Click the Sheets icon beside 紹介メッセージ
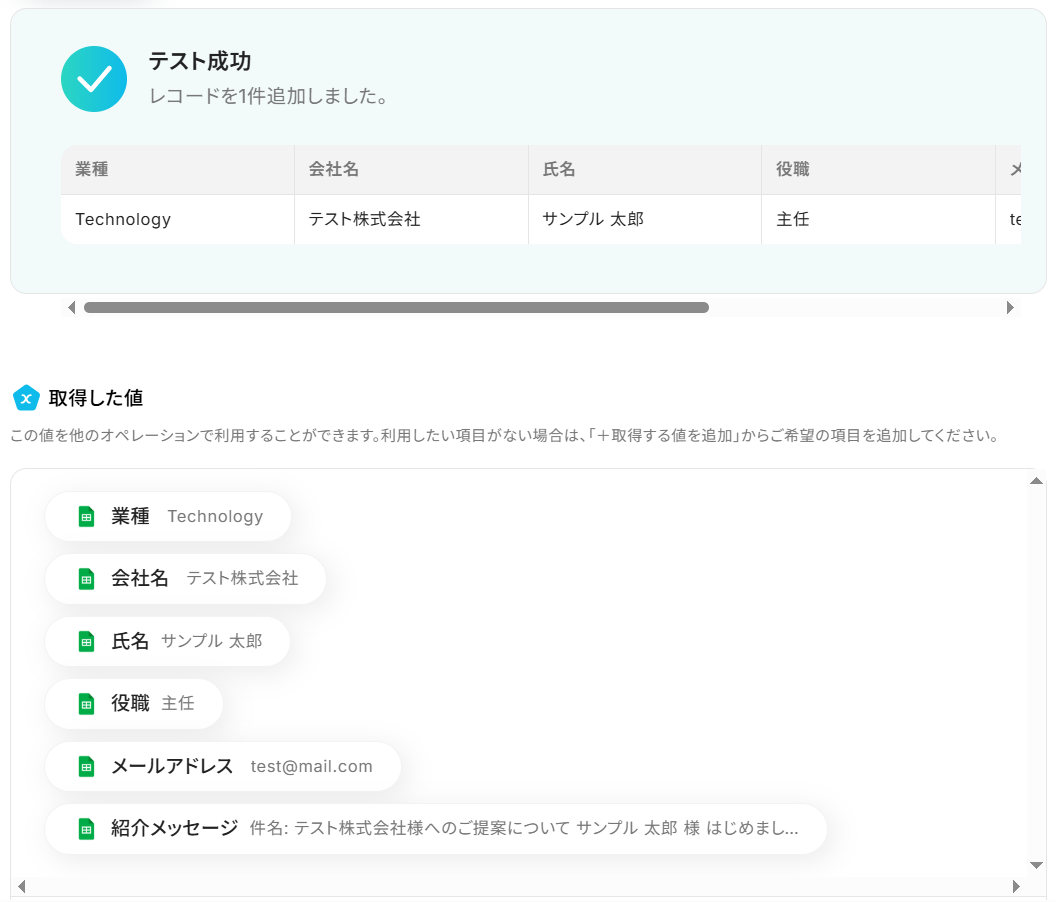Viewport: 1056px width, 902px height. [86, 829]
